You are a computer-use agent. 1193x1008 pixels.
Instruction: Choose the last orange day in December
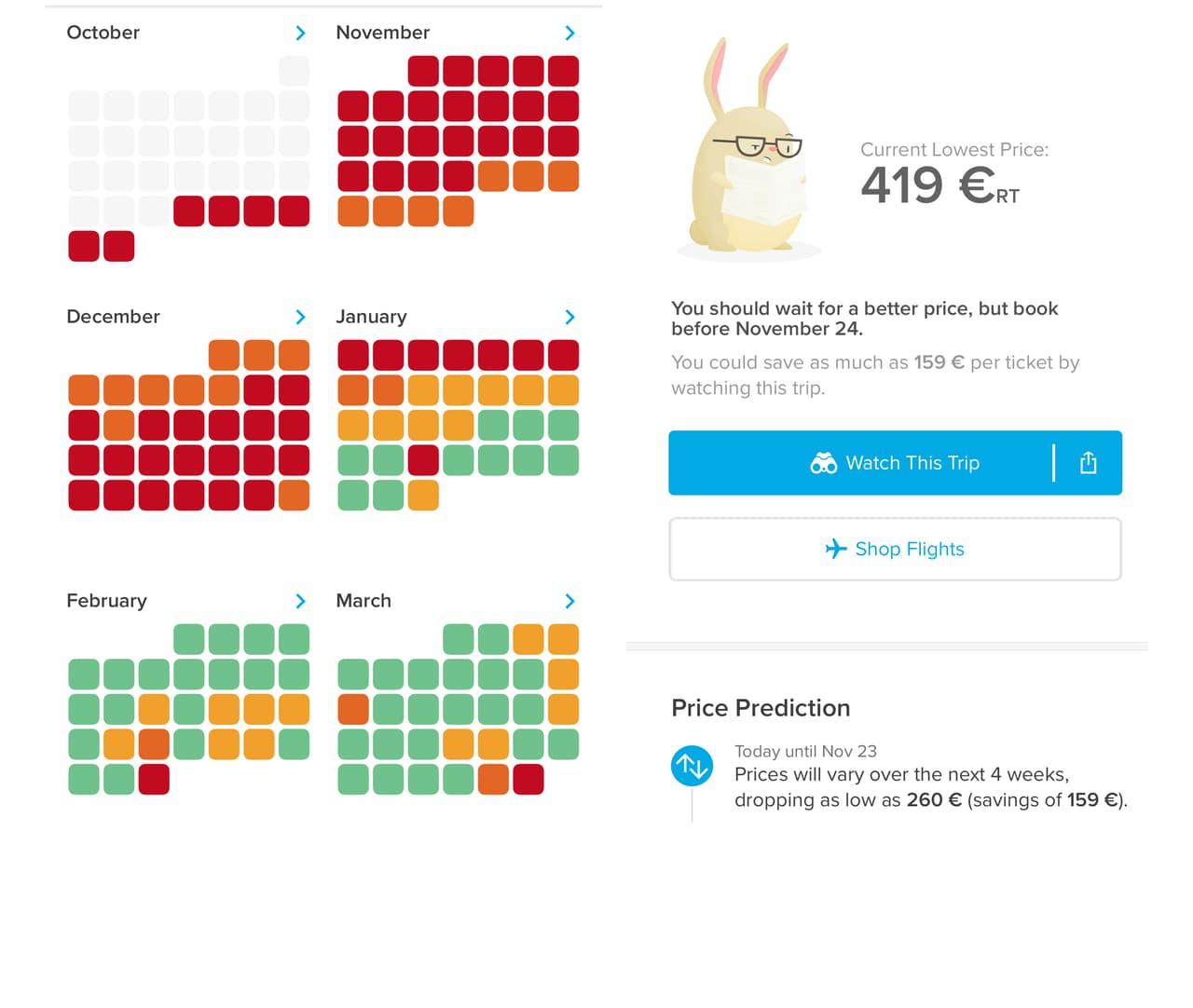(294, 495)
